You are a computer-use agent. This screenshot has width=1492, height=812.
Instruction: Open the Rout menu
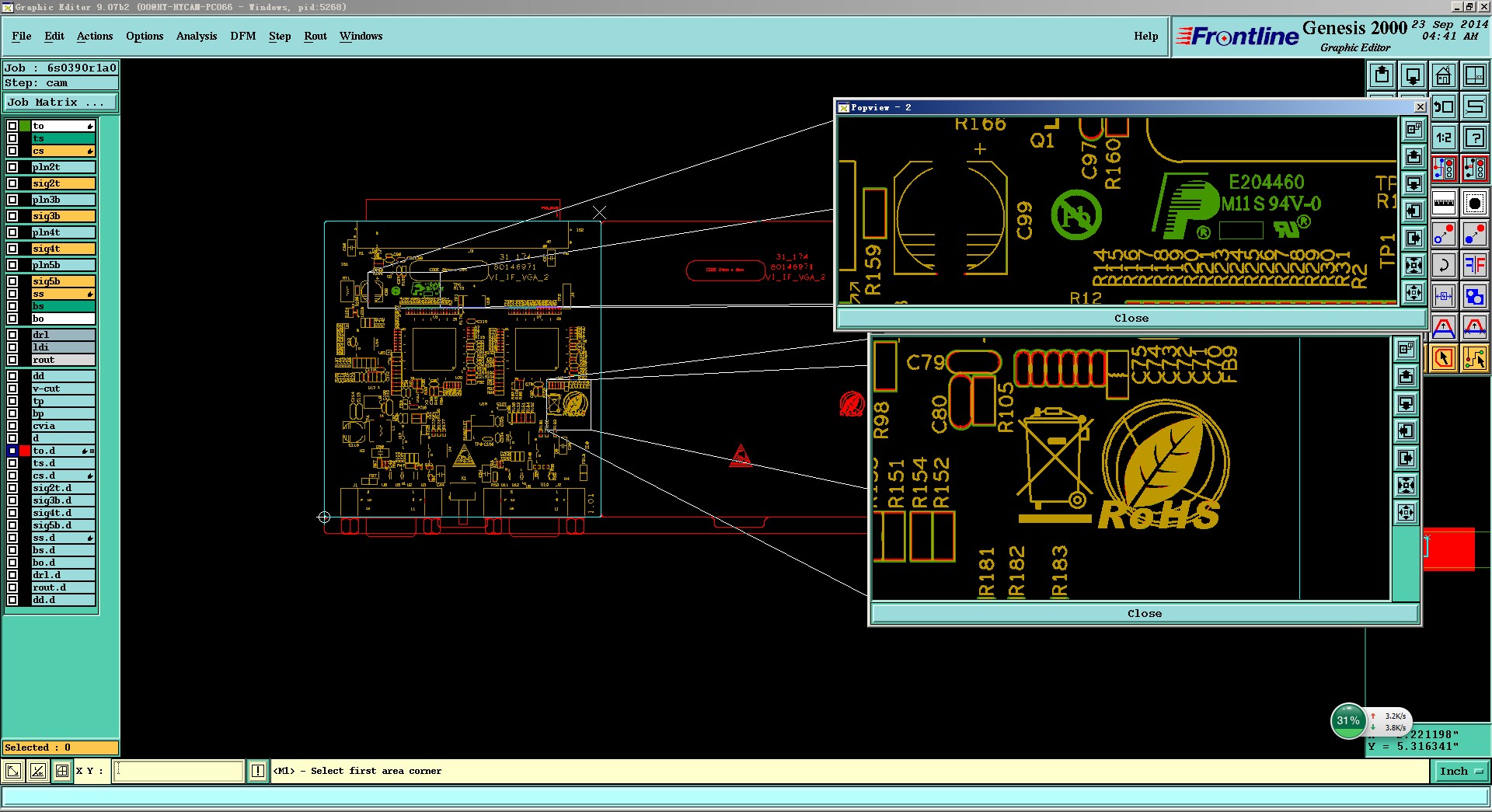click(x=315, y=36)
